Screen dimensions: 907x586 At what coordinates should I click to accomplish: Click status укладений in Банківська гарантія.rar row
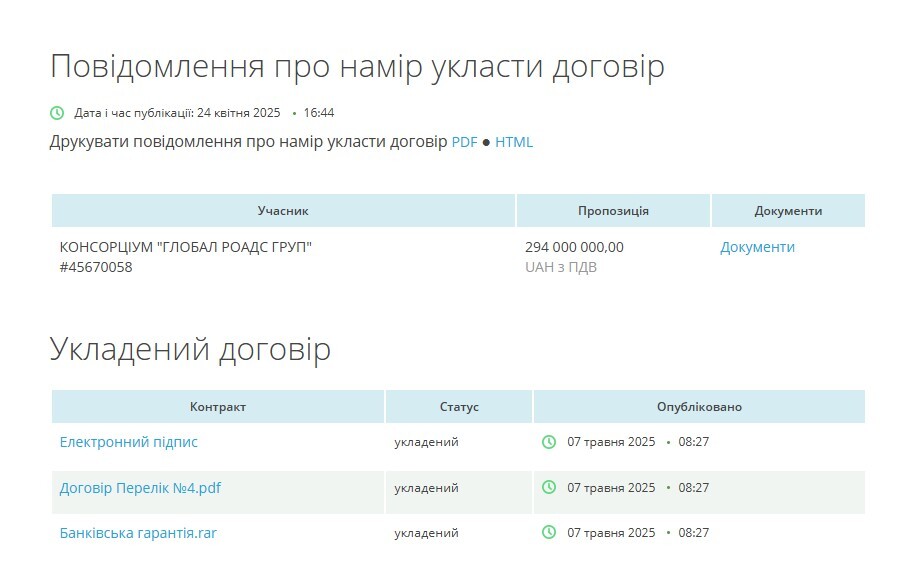pyautogui.click(x=426, y=533)
